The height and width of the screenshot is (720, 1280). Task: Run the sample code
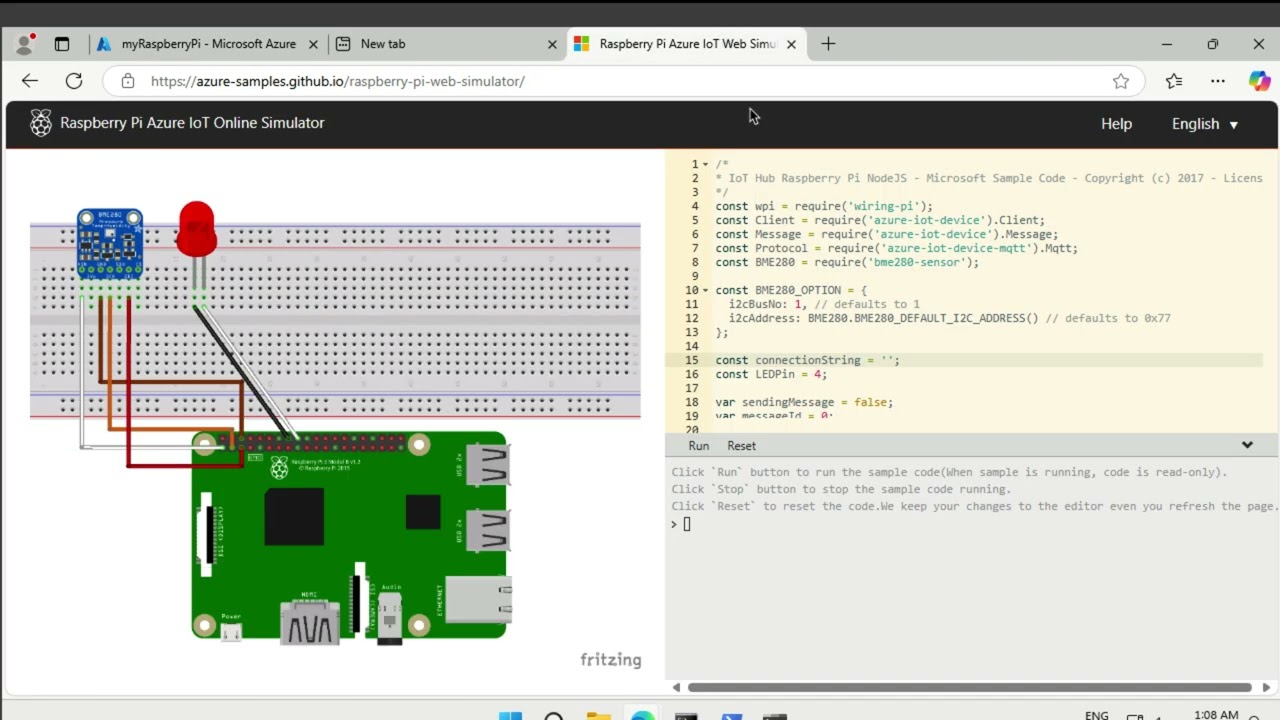pos(699,446)
